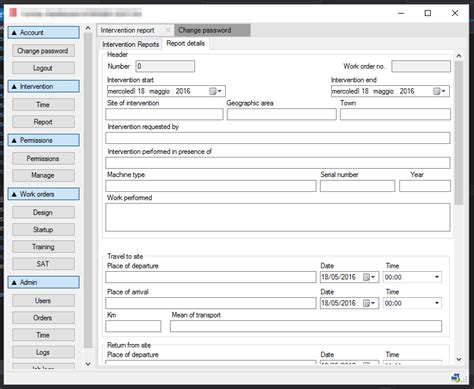The image size is (474, 389).
Task: Close the Intervention report tab
Action: [x=168, y=30]
